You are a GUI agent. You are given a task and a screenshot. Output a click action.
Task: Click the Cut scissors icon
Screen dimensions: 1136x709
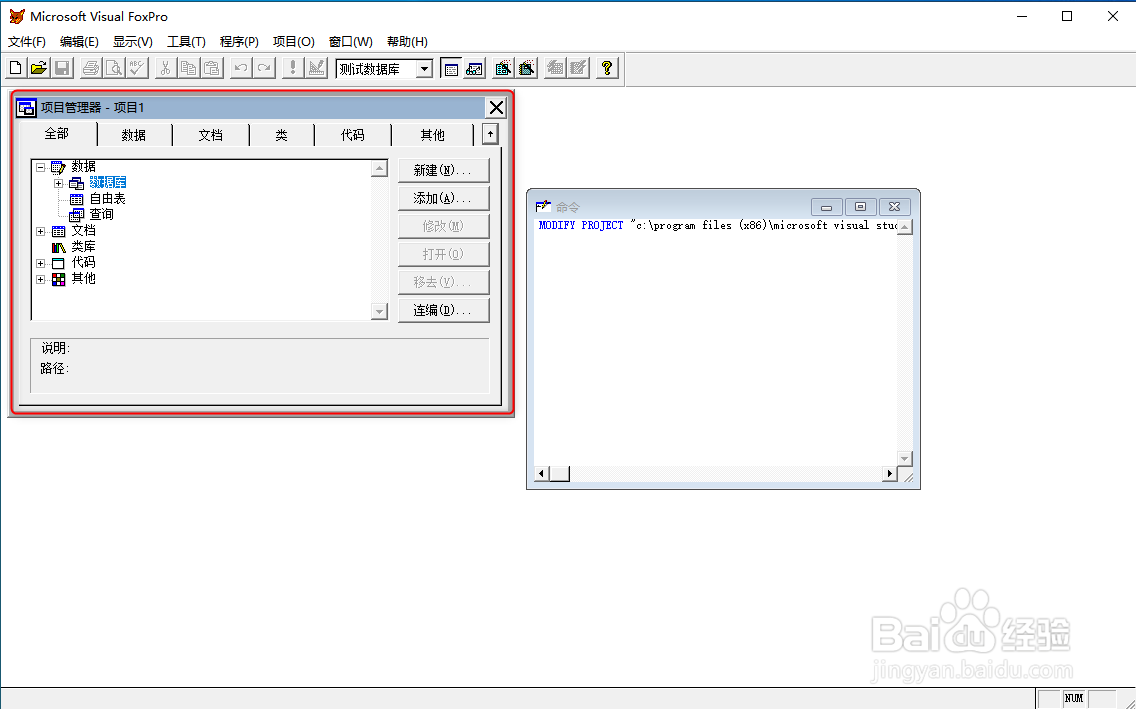(x=165, y=68)
